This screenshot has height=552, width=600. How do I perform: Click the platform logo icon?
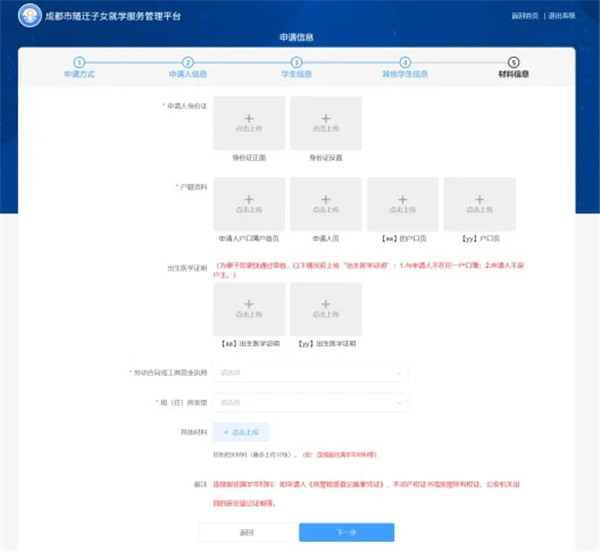pos(30,15)
